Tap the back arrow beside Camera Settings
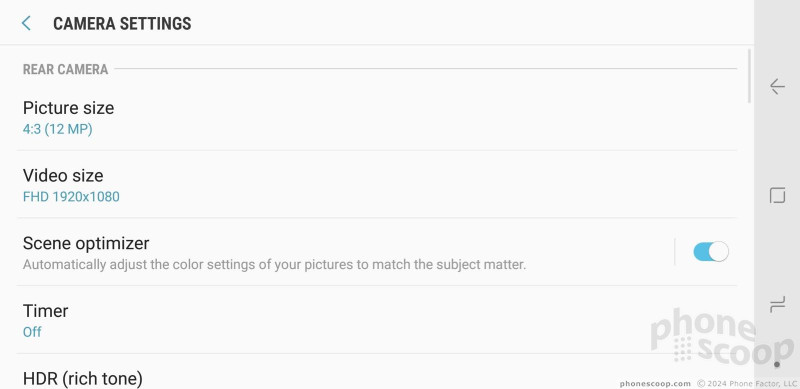 pos(26,23)
